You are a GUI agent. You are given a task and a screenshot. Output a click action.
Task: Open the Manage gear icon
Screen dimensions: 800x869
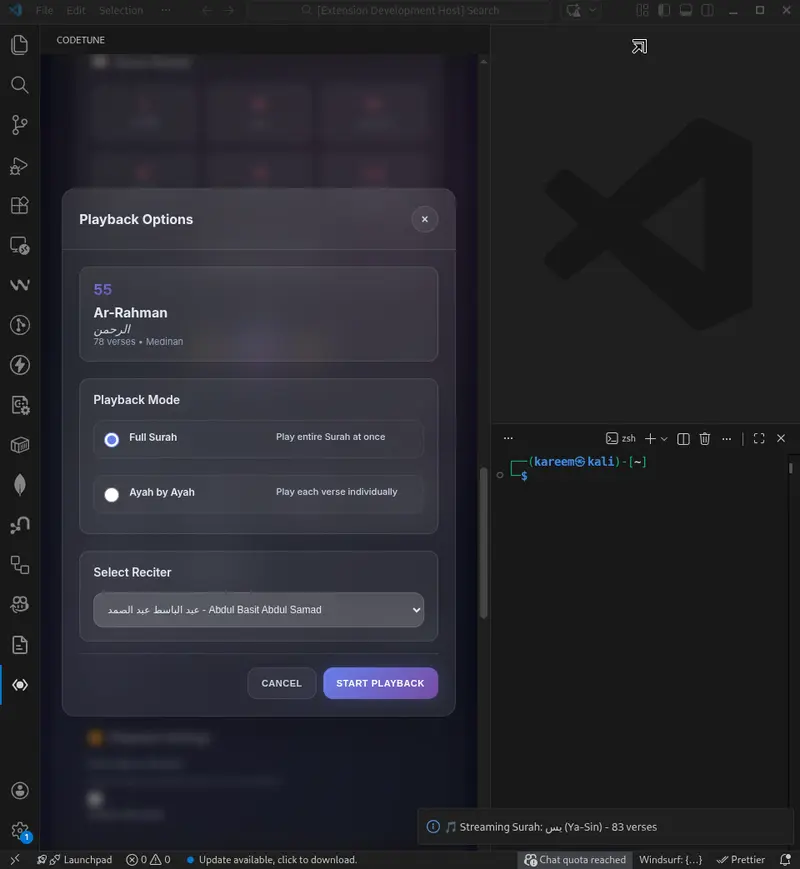point(19,831)
